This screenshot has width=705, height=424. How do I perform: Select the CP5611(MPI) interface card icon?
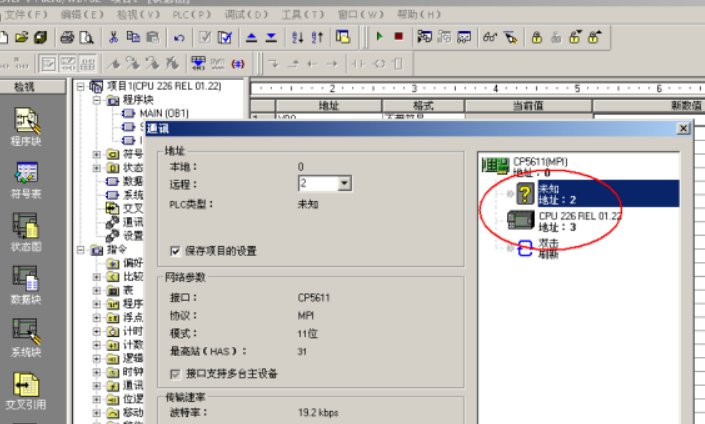pos(495,165)
